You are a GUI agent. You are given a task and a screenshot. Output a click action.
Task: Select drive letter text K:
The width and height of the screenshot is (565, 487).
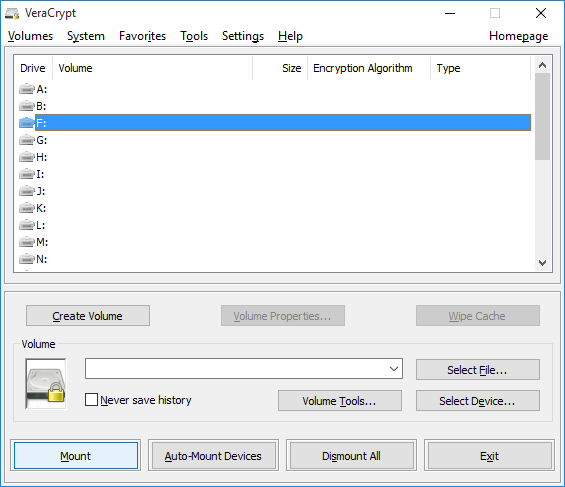point(41,208)
